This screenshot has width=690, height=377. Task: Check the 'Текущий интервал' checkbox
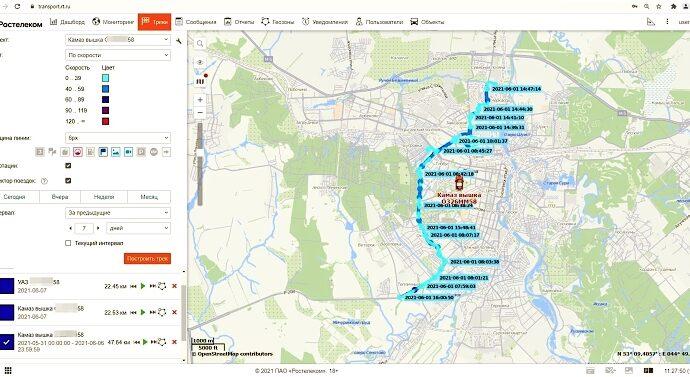point(68,243)
